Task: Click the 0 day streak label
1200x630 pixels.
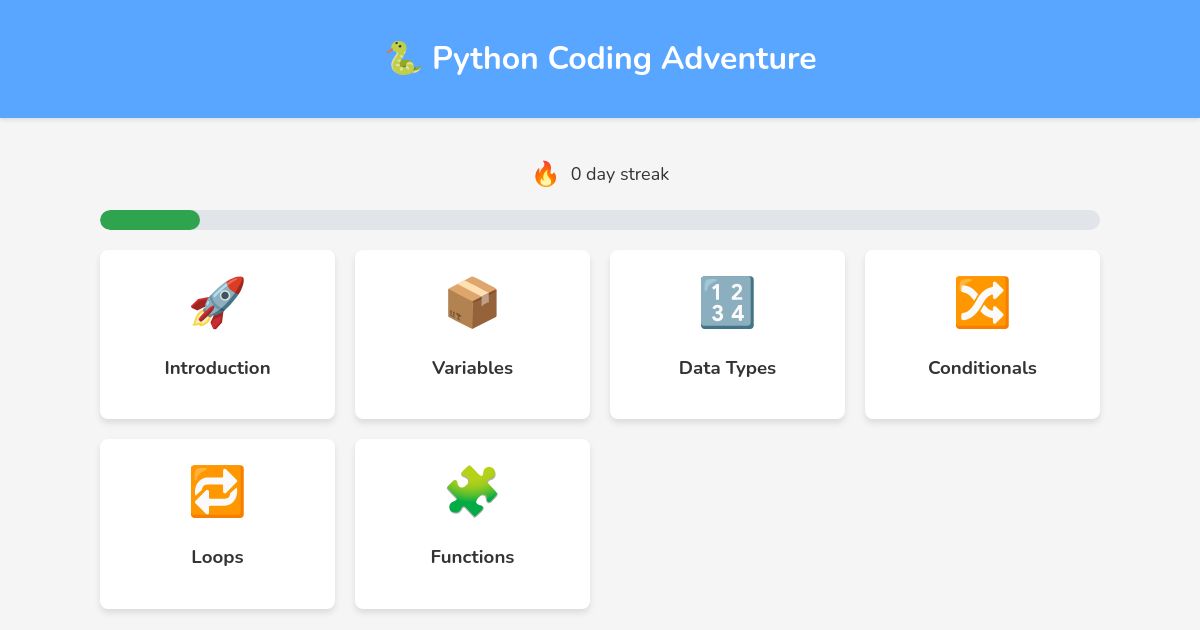Action: click(618, 174)
